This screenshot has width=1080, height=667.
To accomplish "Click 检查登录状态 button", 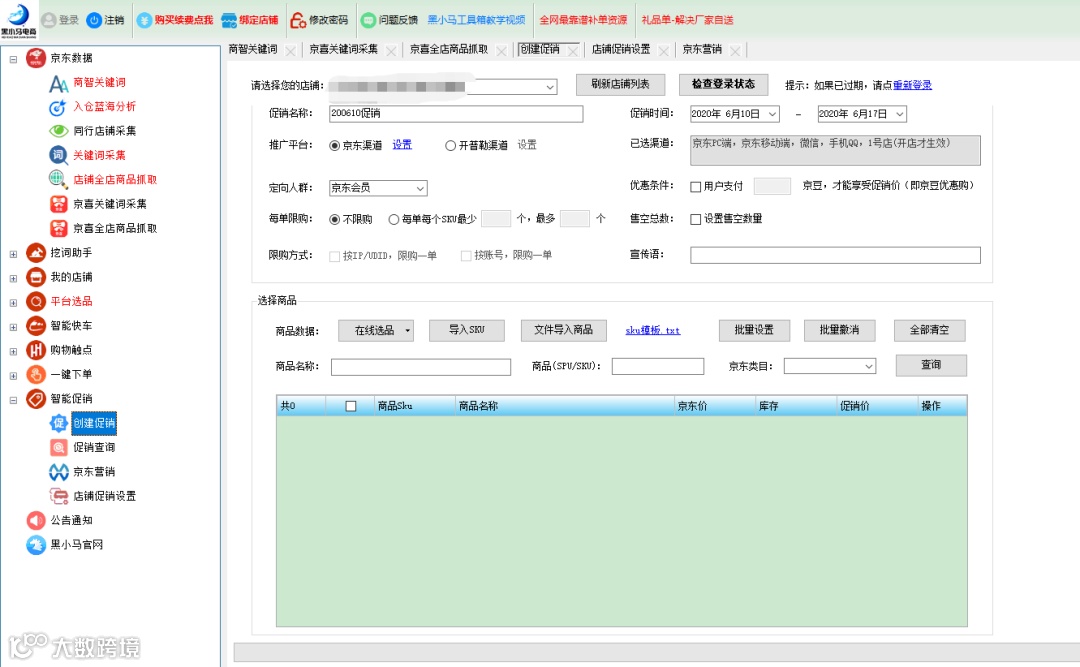I will click(723, 84).
